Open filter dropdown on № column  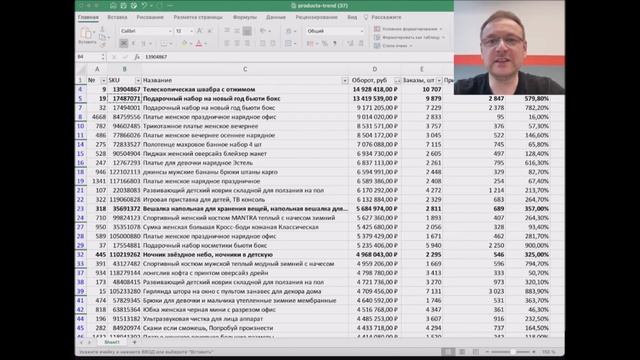[103, 80]
